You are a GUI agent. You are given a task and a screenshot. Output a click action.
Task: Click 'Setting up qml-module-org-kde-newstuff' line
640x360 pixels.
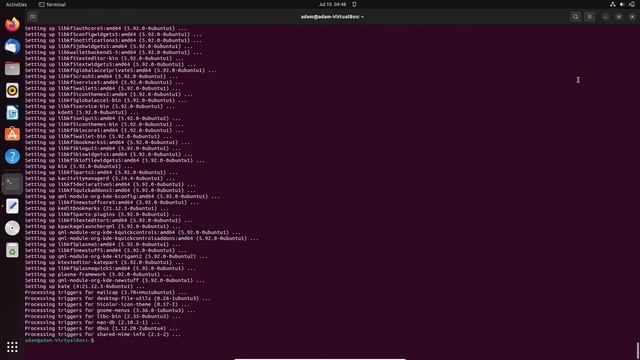[x=115, y=280]
